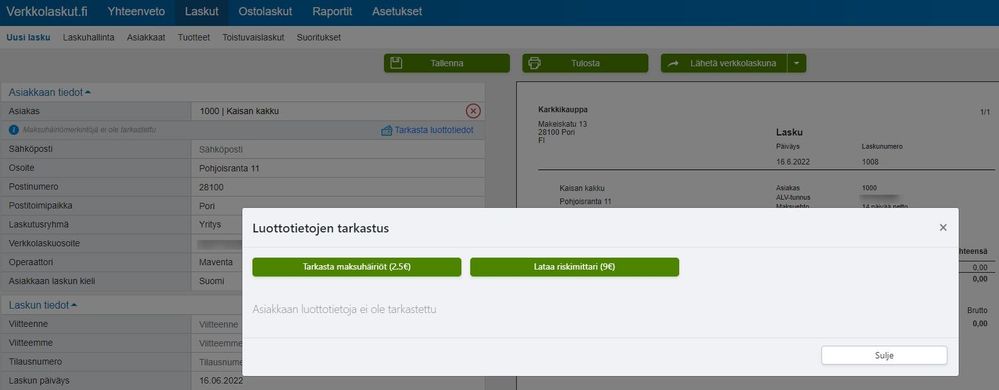Screen dimensions: 999x390
Task: Click the floppy disk save icon
Action: pos(396,63)
